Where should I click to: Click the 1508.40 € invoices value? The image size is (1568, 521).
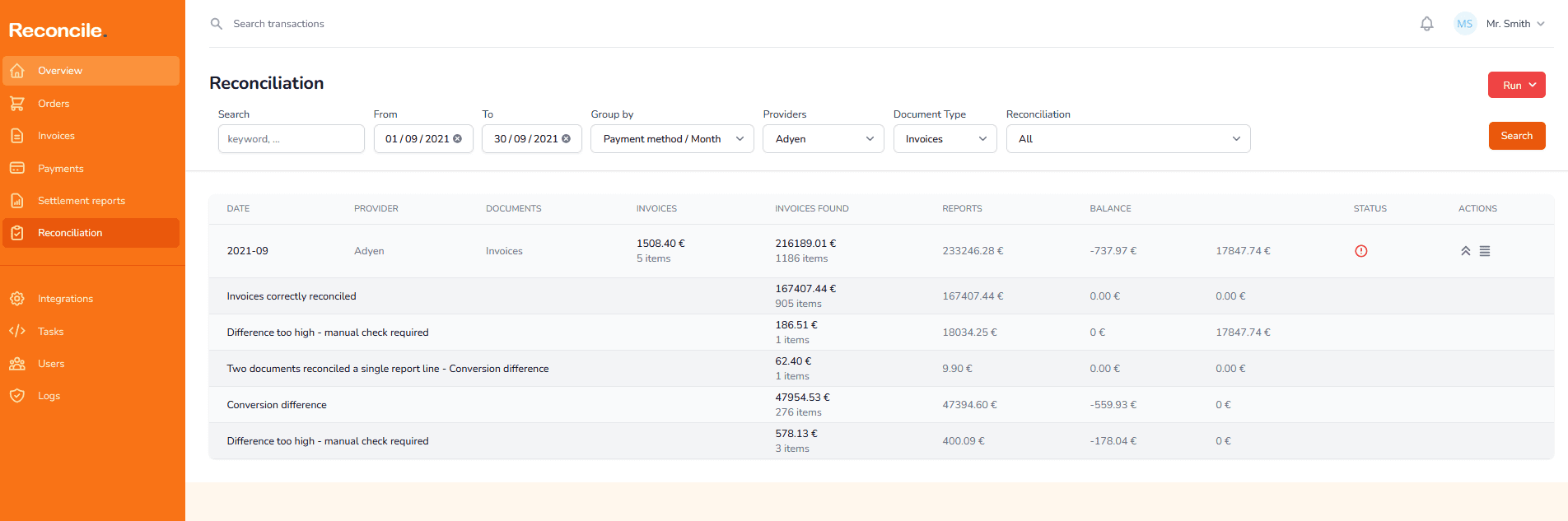click(660, 244)
